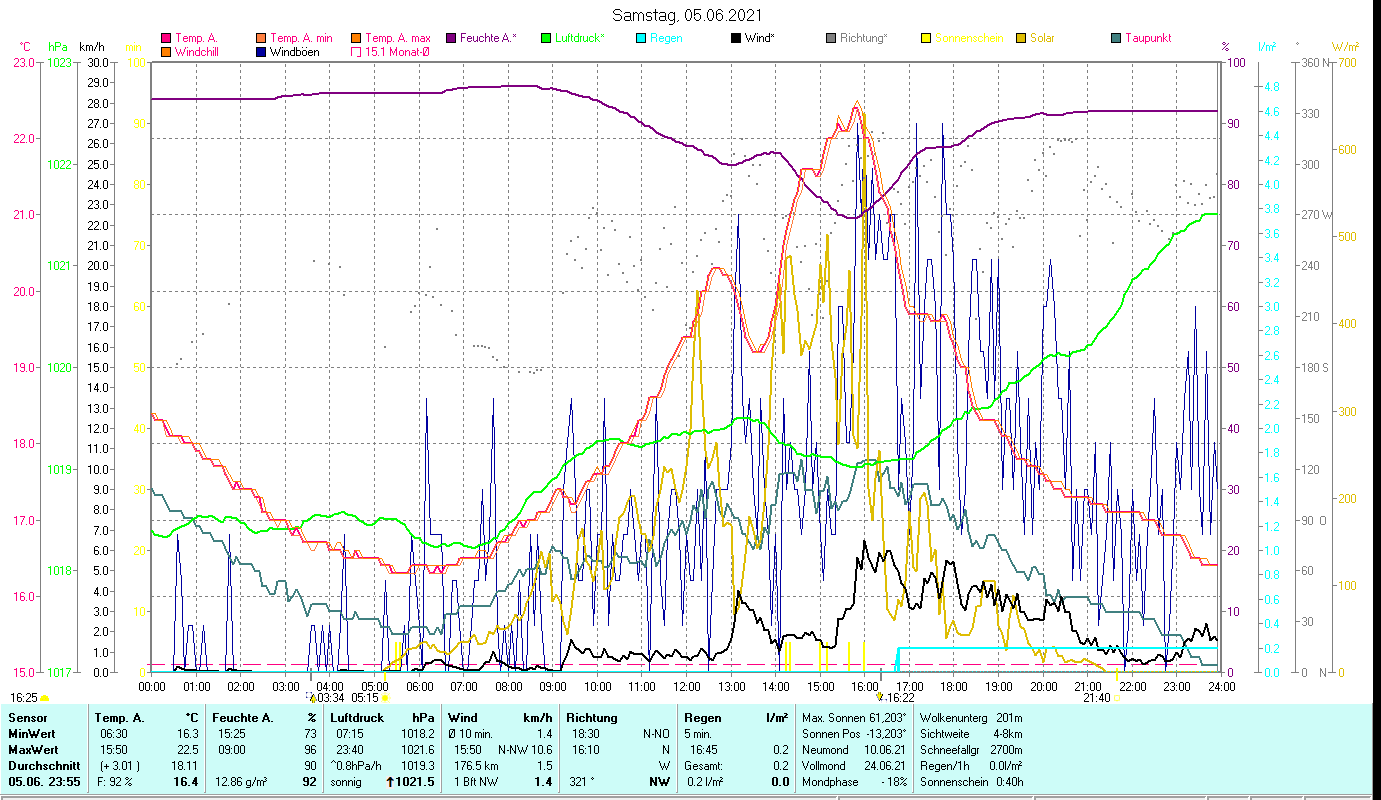Click the Temp. A. min legend swatch

(x=262, y=38)
